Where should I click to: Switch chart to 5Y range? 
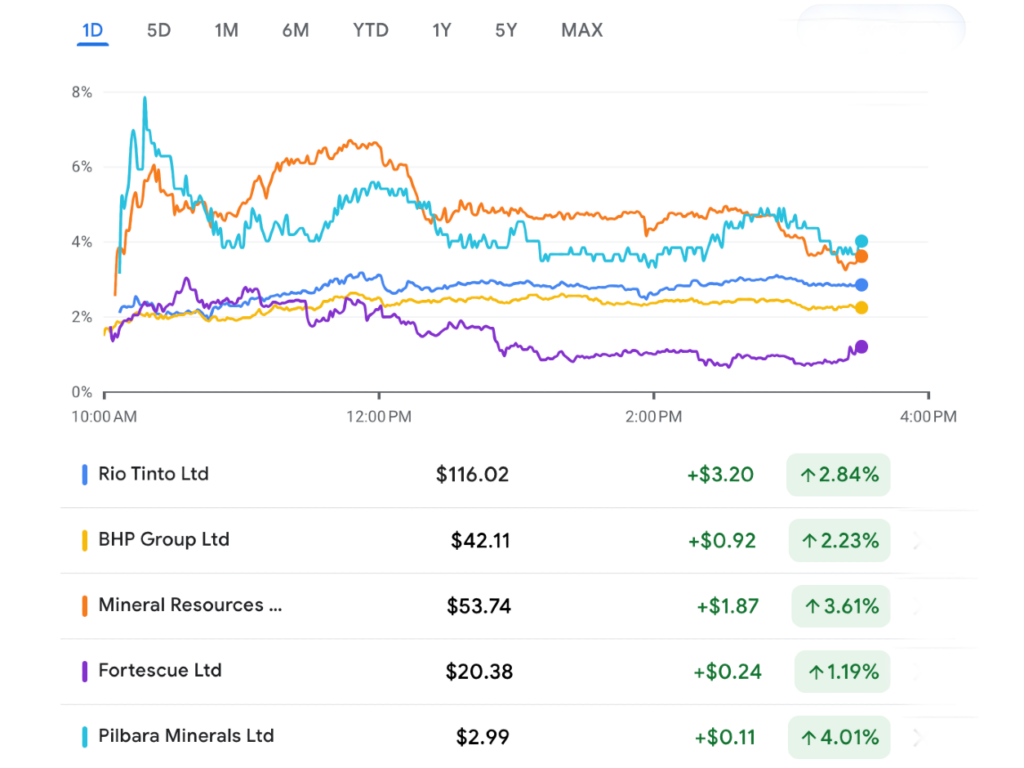click(505, 30)
